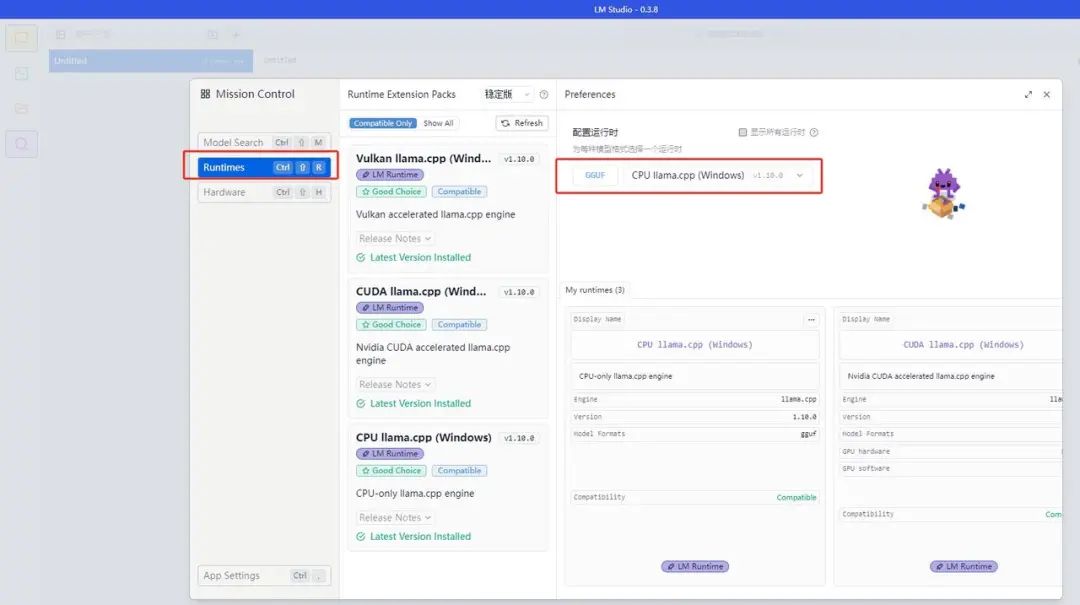Click the 'gguf' Model Formats value
This screenshot has width=1080, height=605.
(808, 434)
